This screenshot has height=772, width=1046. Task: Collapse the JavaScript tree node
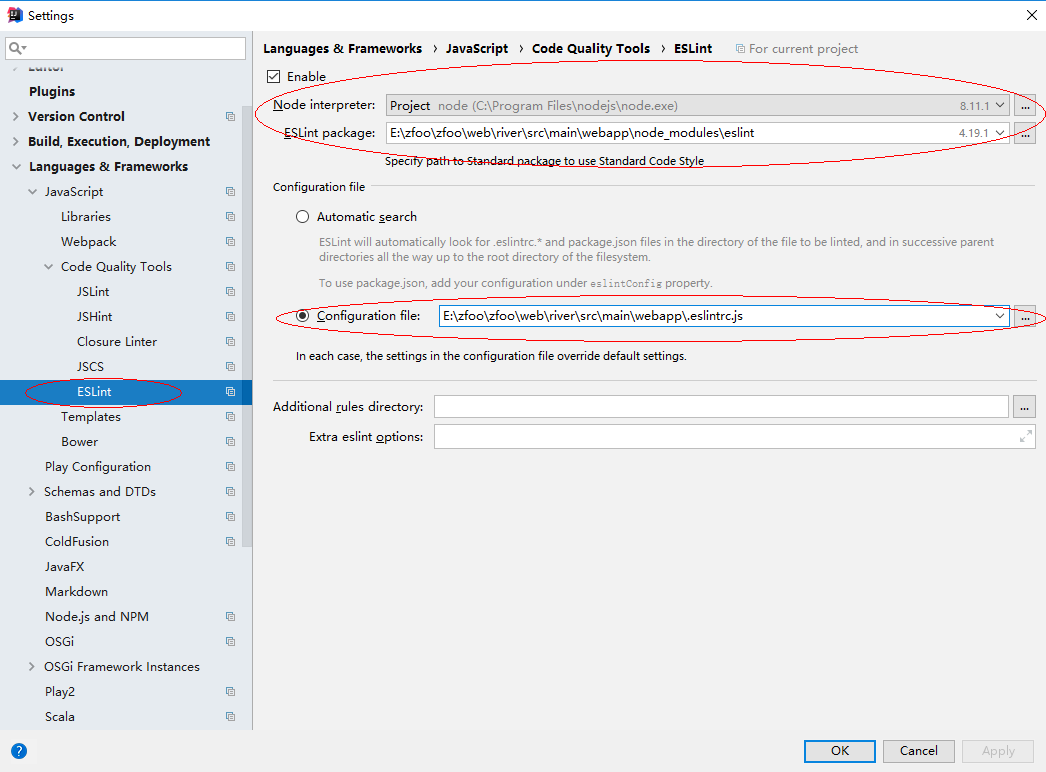point(33,191)
